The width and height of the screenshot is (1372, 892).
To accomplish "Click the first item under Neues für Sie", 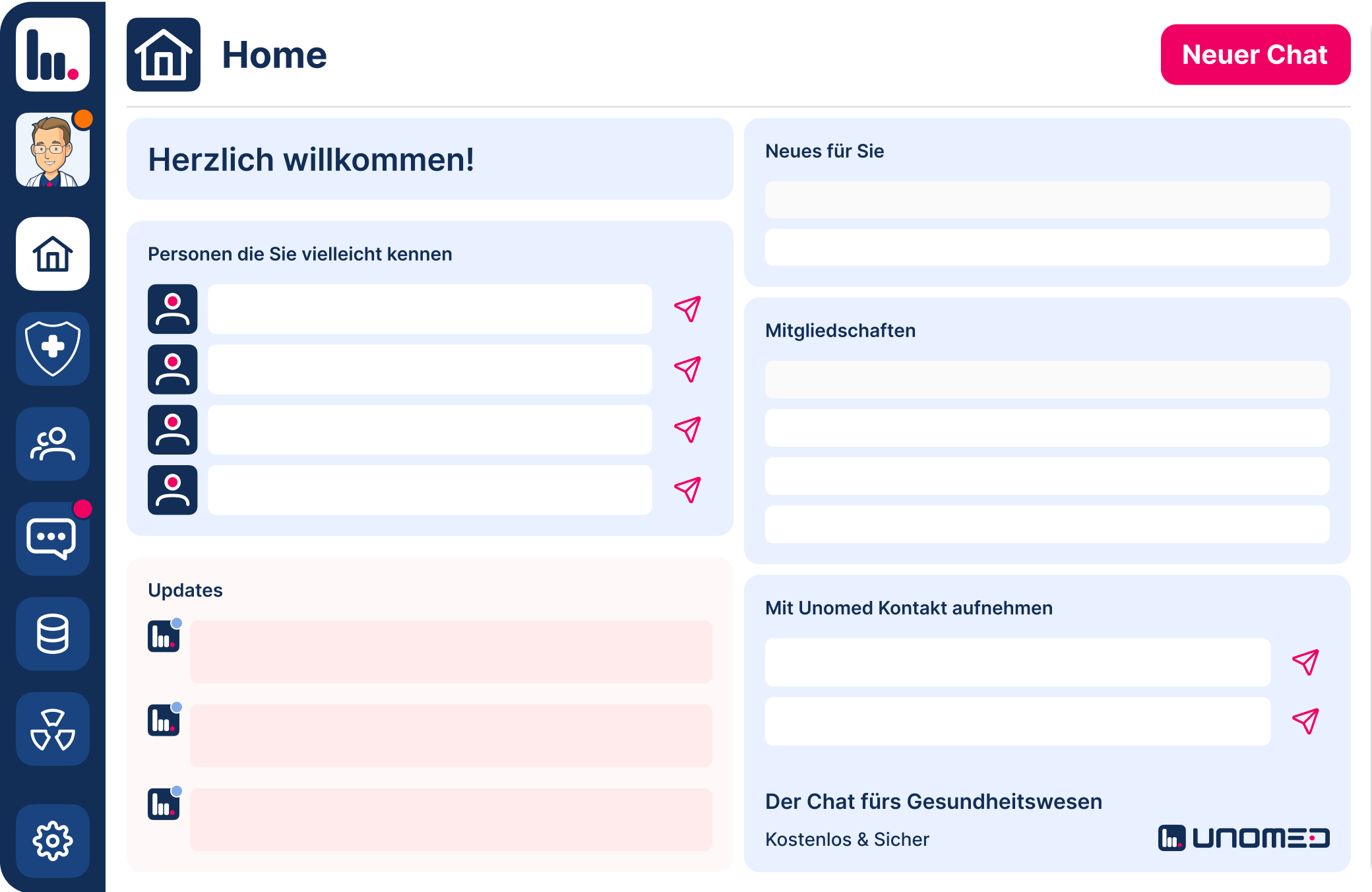I will (x=1047, y=199).
